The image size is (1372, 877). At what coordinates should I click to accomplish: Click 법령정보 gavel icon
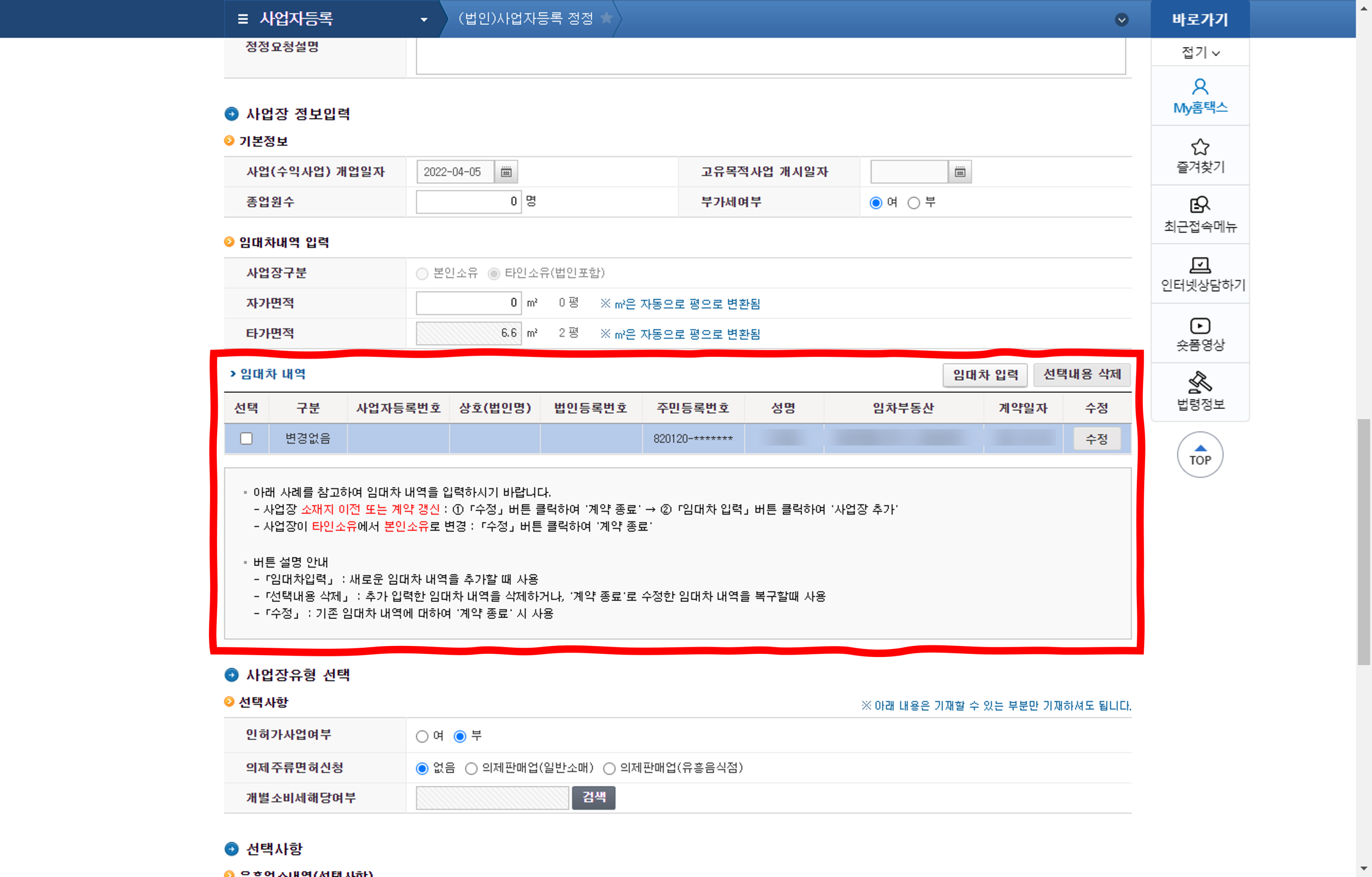coord(1200,382)
